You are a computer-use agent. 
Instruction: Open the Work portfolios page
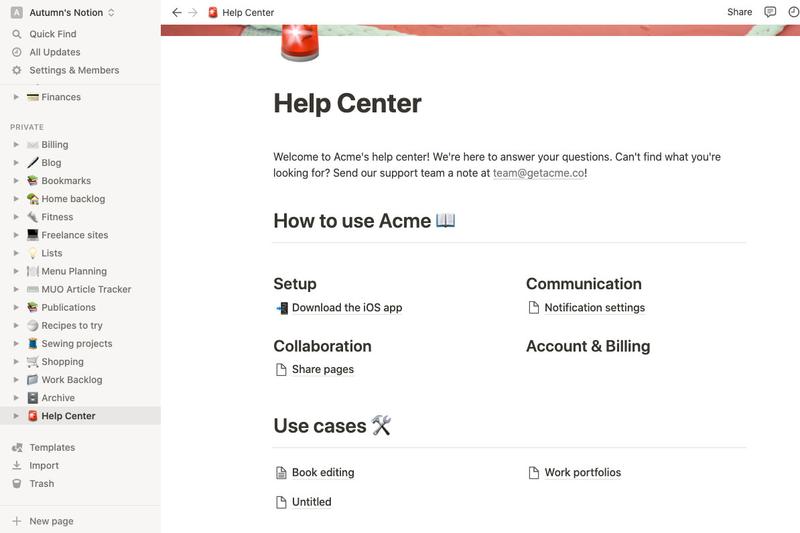(x=583, y=473)
